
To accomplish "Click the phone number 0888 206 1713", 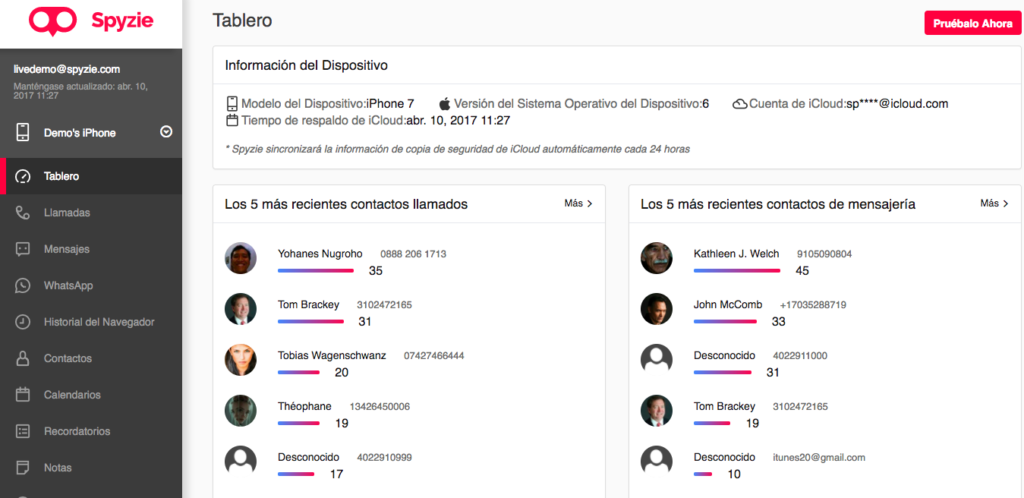I will click(x=413, y=254).
